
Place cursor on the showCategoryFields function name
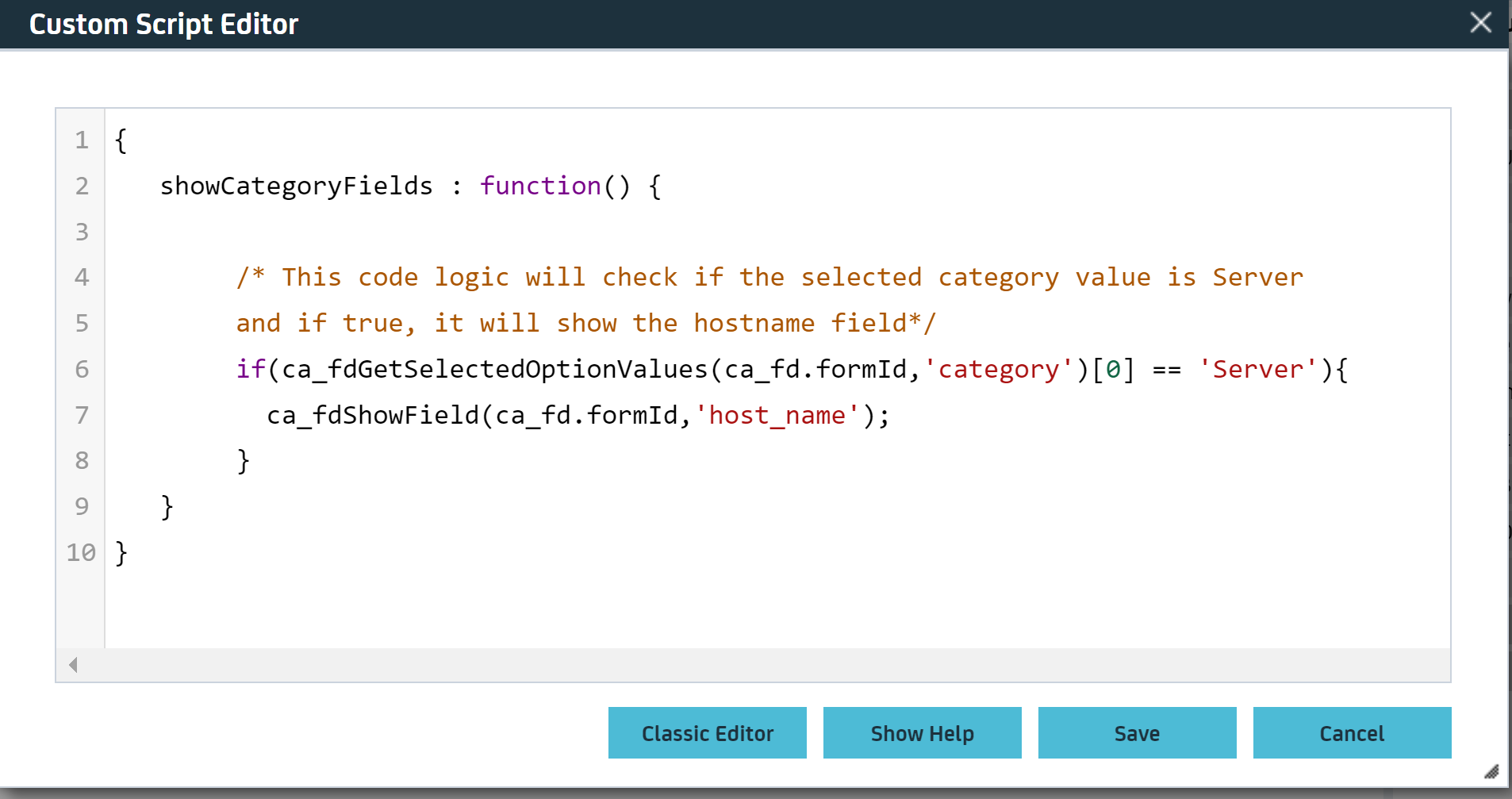point(296,186)
